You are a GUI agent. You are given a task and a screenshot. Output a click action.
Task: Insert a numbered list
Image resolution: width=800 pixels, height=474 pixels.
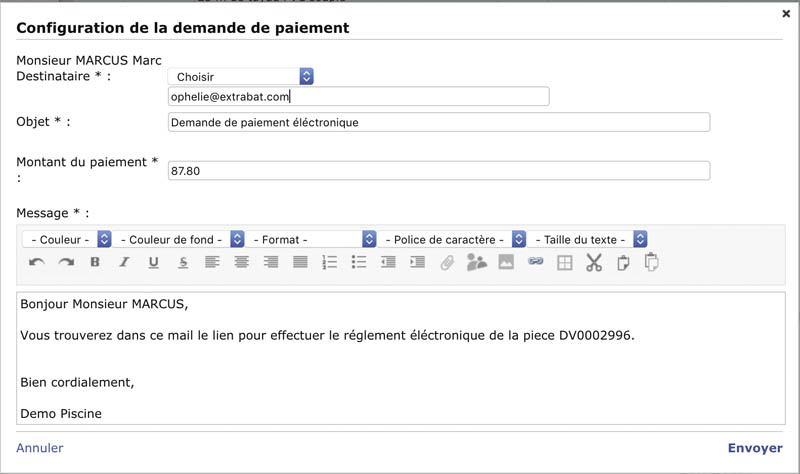pos(329,263)
